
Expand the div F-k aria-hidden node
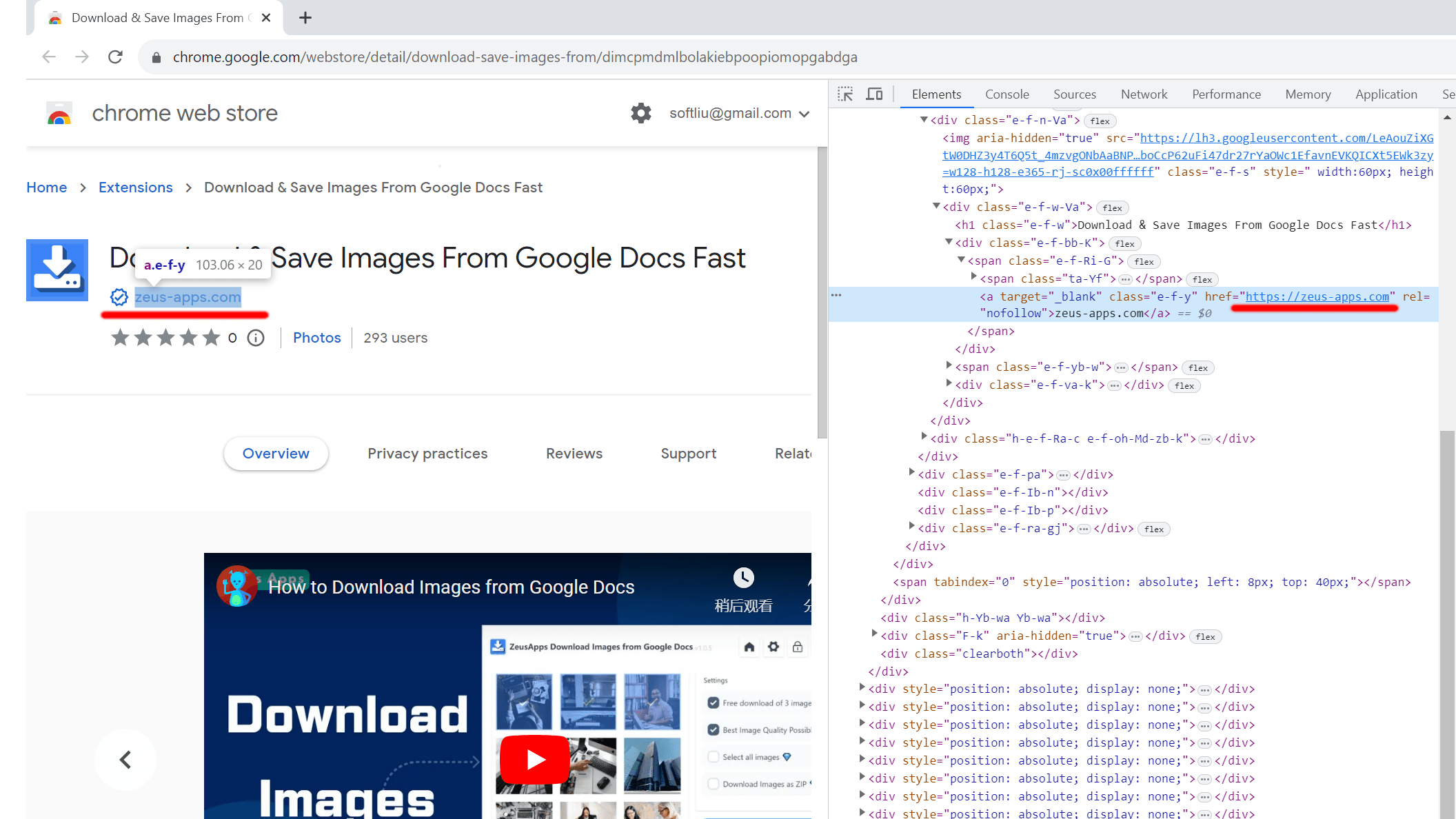pos(874,634)
